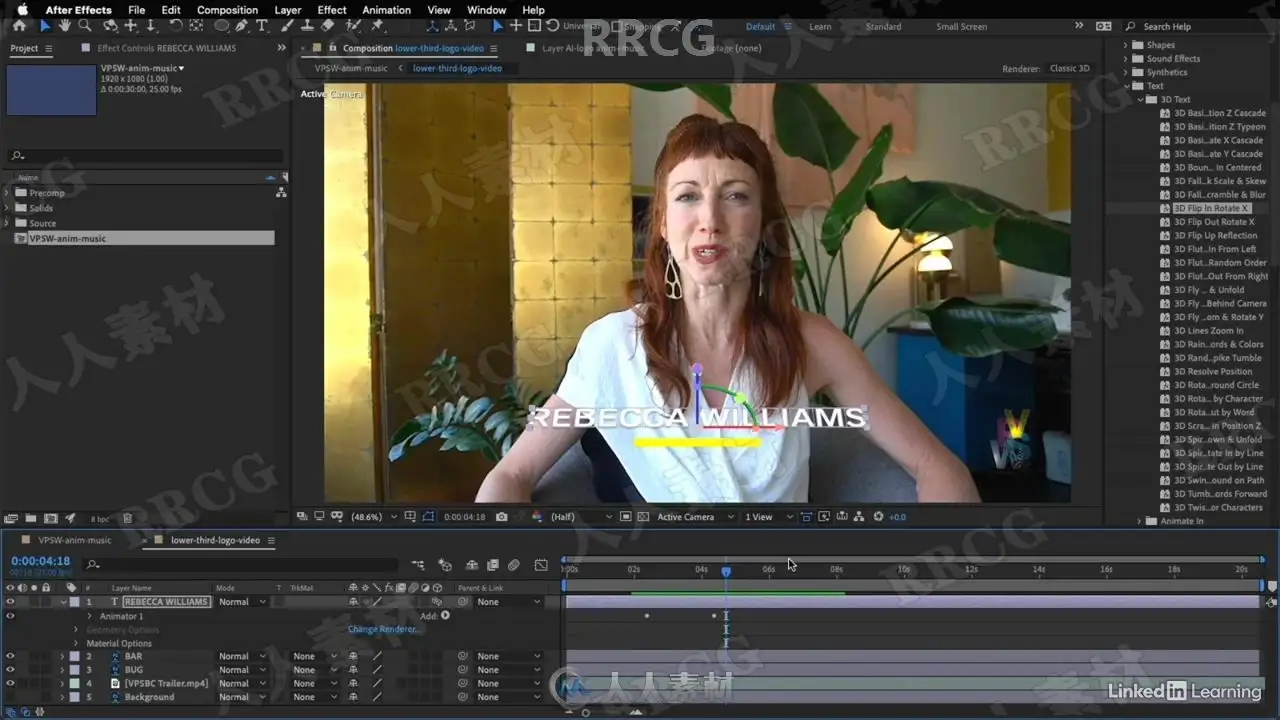Switch to the Standard workspace
Viewport: 1280px width, 720px height.
[x=883, y=27]
